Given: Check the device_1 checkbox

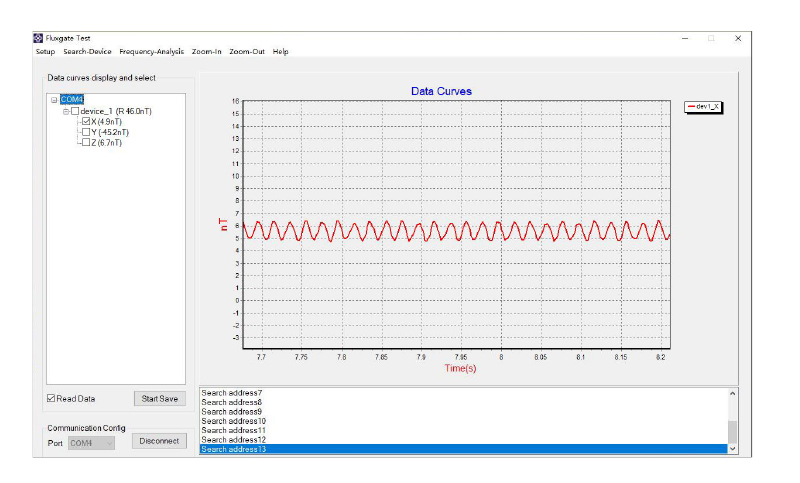Looking at the screenshot, I should pyautogui.click(x=75, y=111).
